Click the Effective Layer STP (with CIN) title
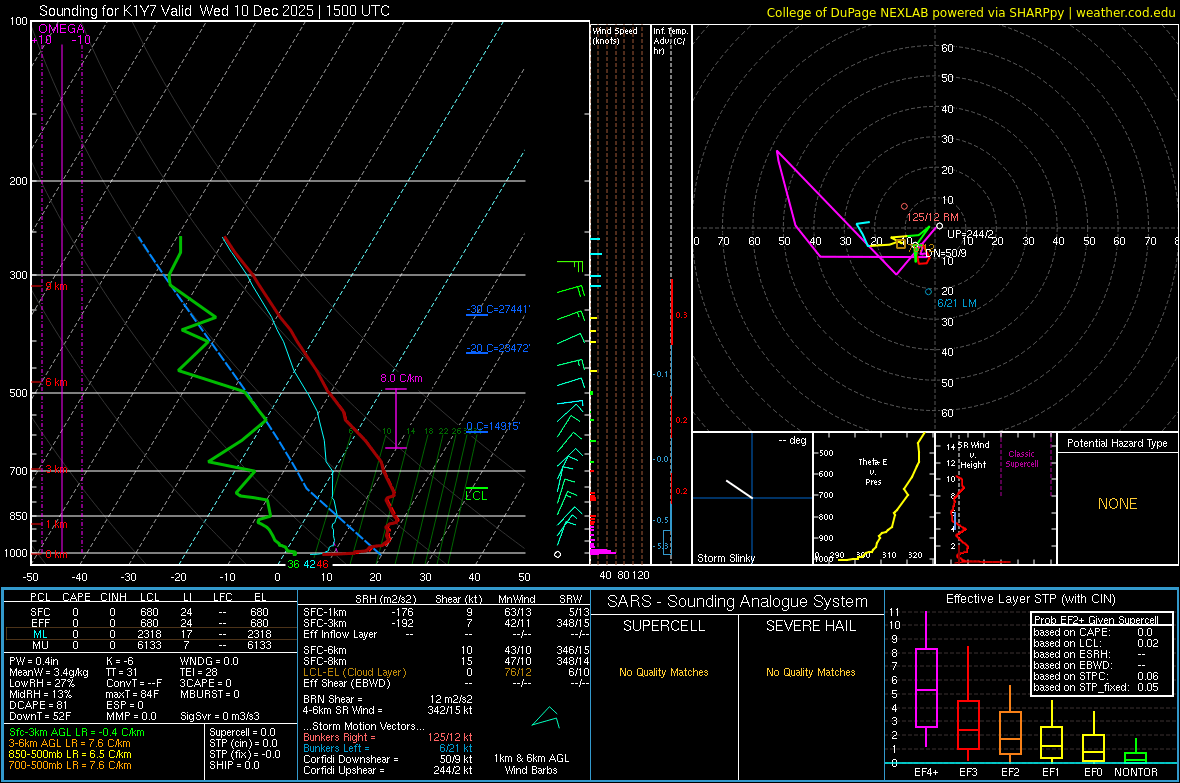The width and height of the screenshot is (1180, 783). pos(1030,599)
